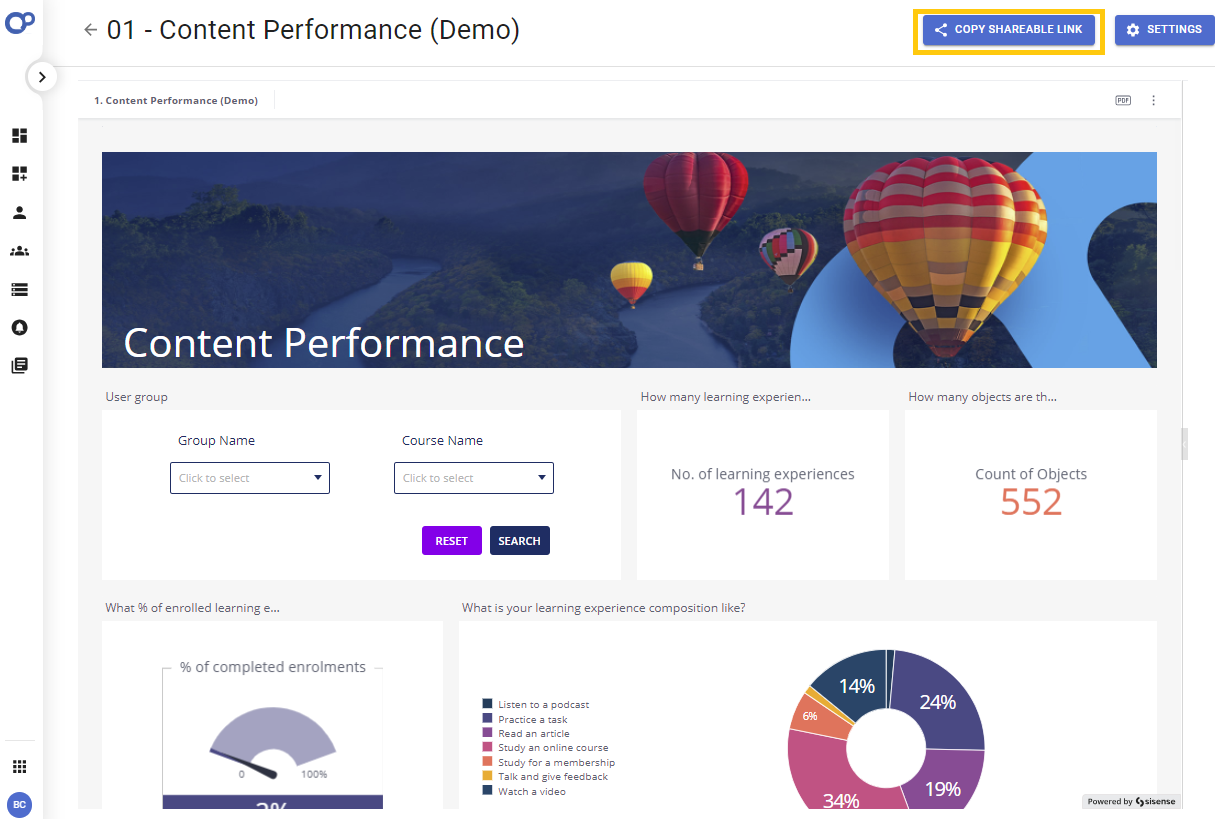Open the Dashboards icon in the sidebar
1215x819 pixels.
coord(20,135)
